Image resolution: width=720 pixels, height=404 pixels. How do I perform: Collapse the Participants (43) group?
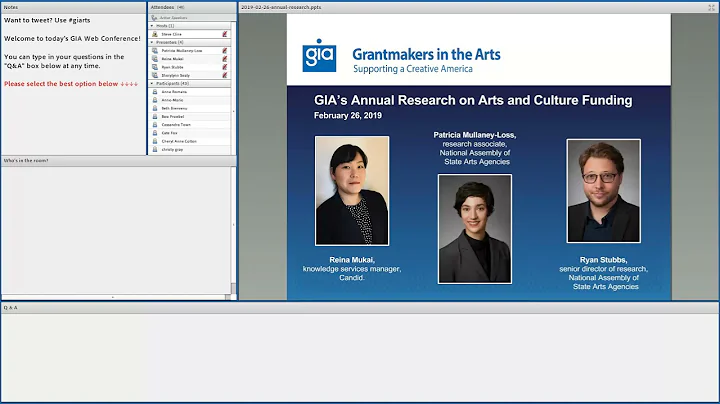(152, 84)
